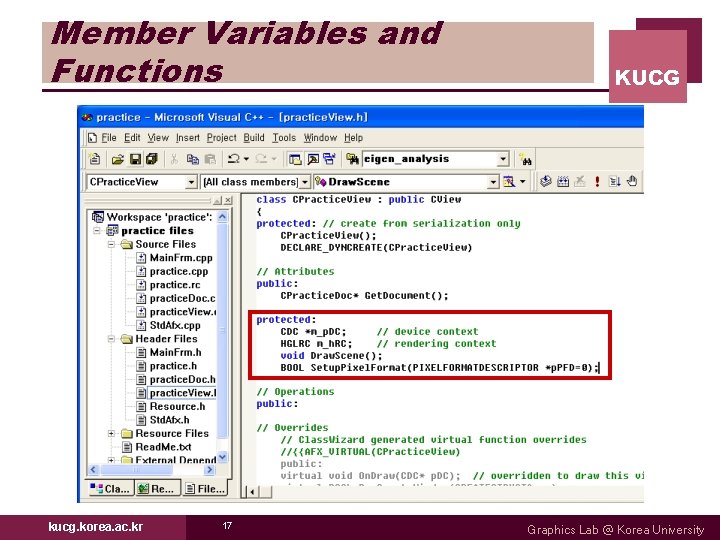
Task: Close the workspace panel with X
Action: [228, 200]
